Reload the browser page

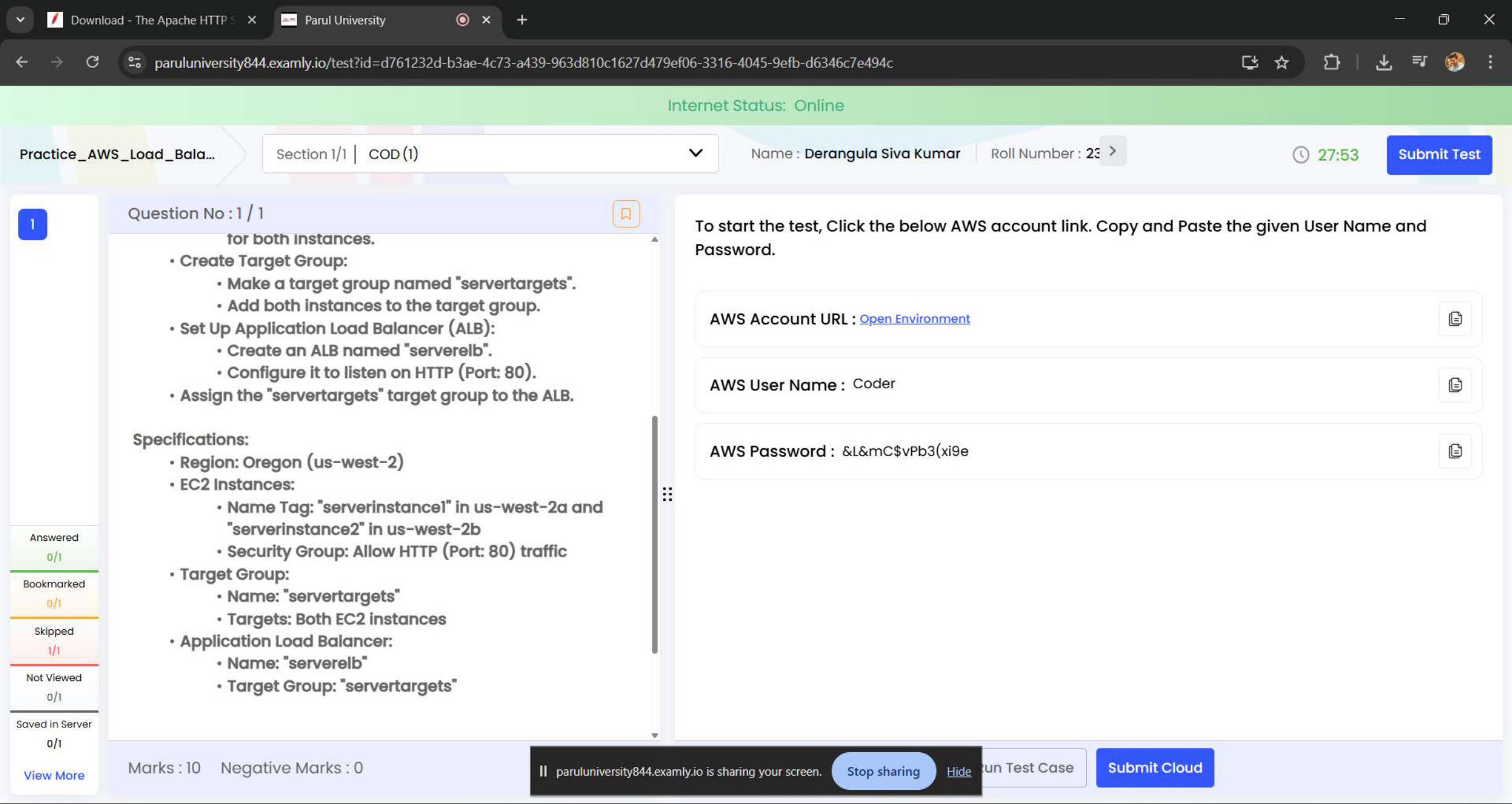pyautogui.click(x=93, y=62)
